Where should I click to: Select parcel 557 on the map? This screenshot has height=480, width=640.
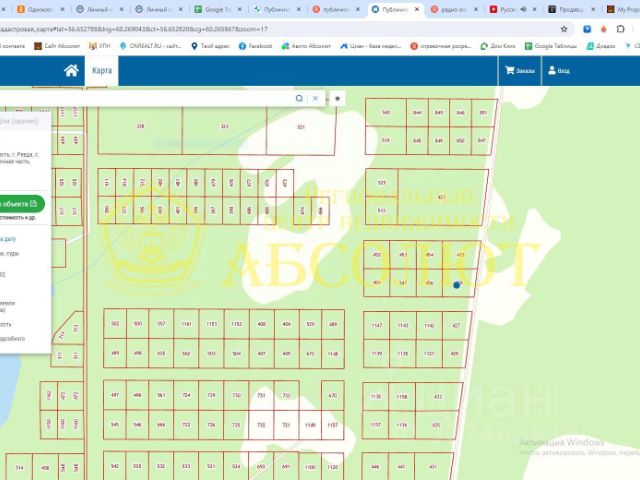click(x=161, y=324)
